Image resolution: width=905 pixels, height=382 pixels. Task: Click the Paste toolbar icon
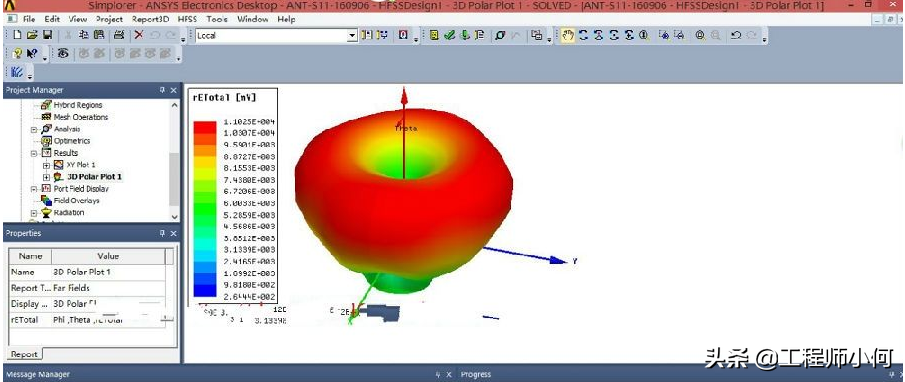point(99,35)
